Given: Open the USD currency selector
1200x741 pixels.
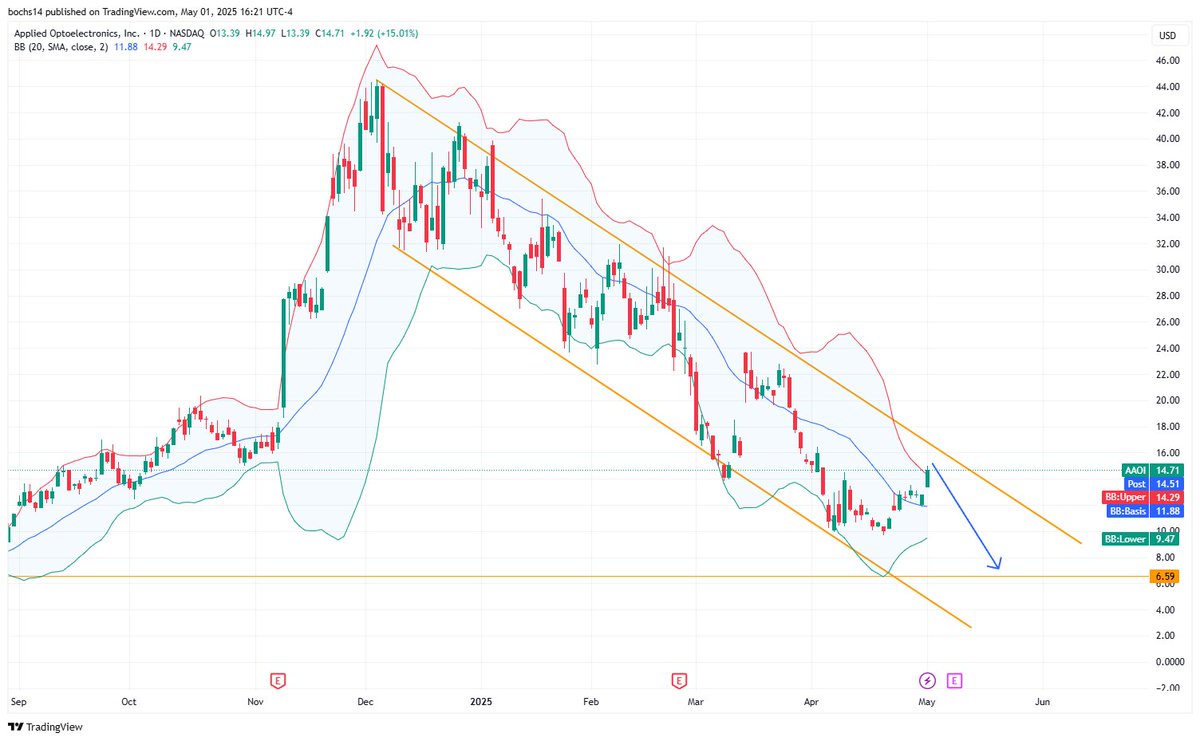Looking at the screenshot, I should [1167, 36].
